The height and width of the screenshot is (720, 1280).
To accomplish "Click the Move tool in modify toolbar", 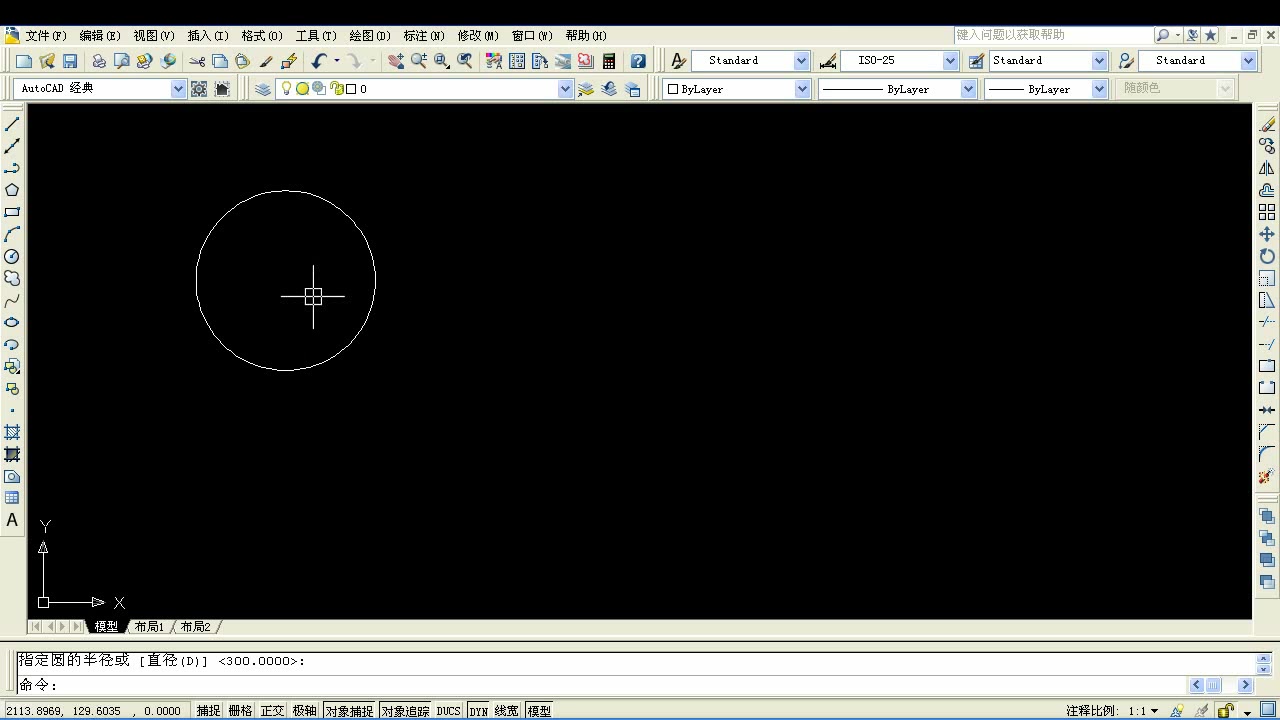I will pos(1267,234).
